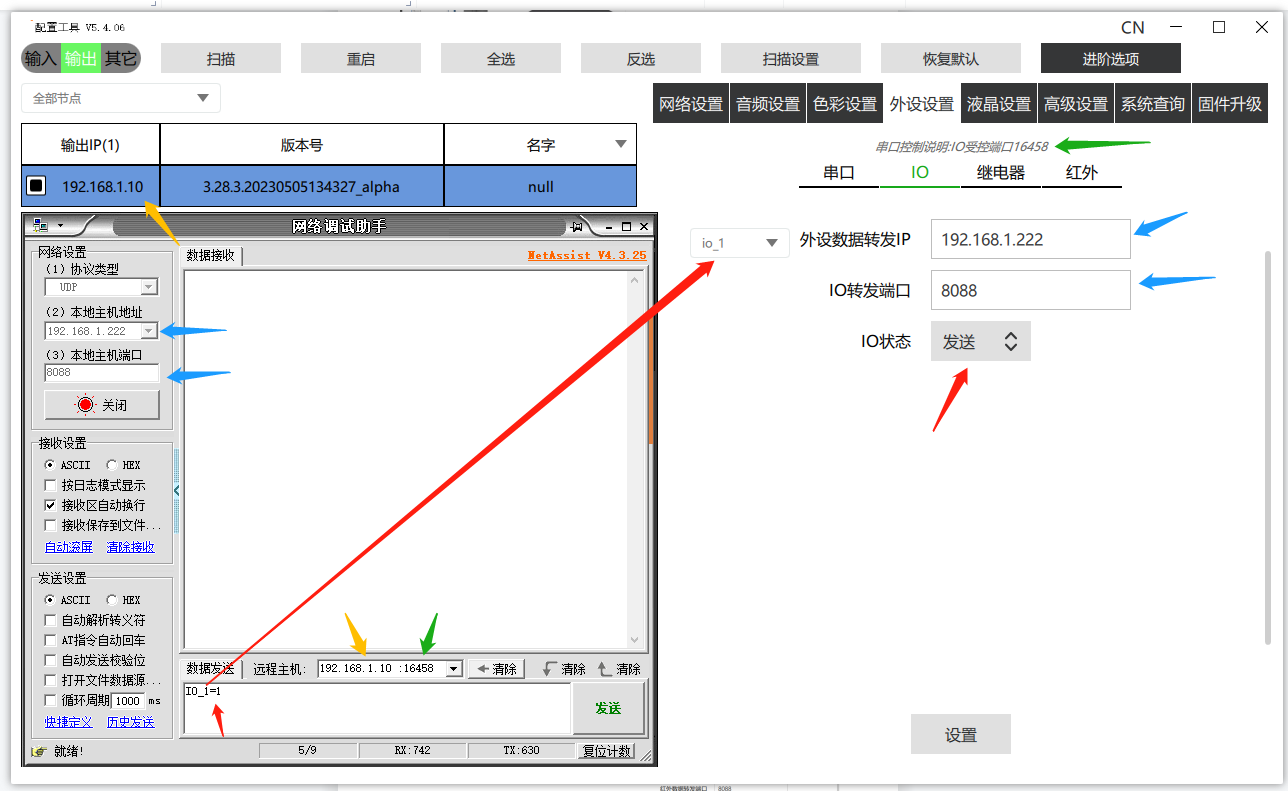Image resolution: width=1288 pixels, height=791 pixels.
Task: Click the 清除接收 link
Action: coord(131,547)
